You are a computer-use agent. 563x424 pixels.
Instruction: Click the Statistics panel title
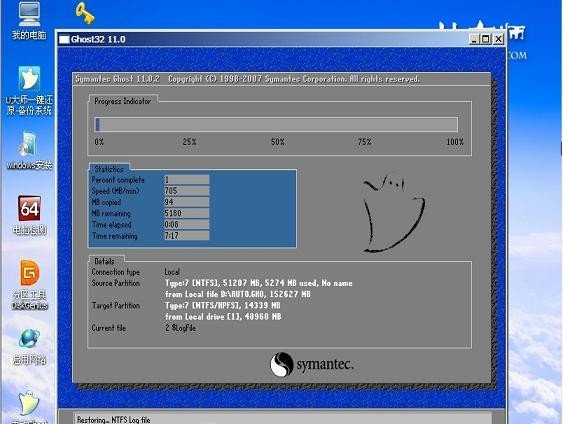pyautogui.click(x=109, y=169)
